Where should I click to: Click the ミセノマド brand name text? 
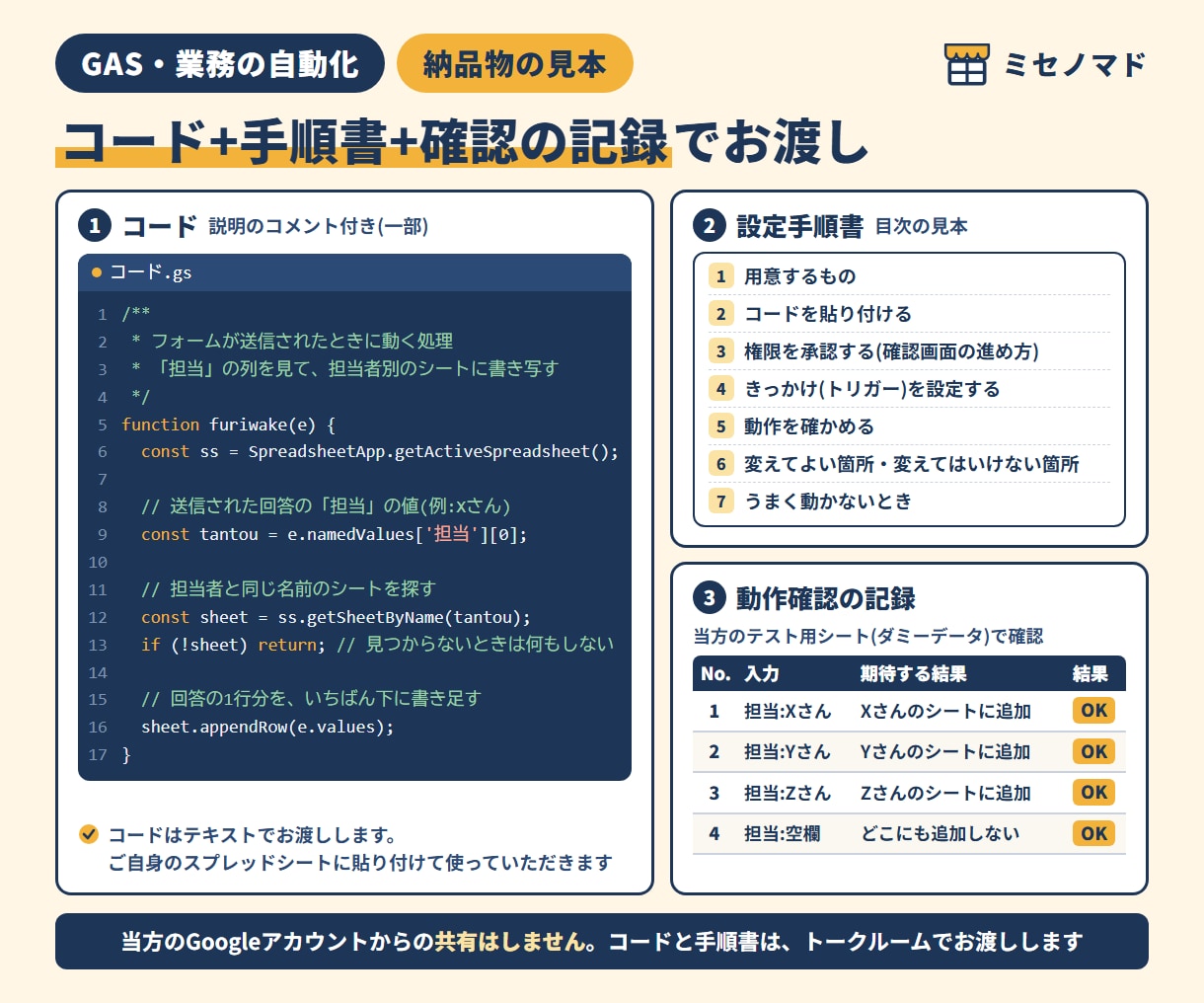pos(1075,65)
